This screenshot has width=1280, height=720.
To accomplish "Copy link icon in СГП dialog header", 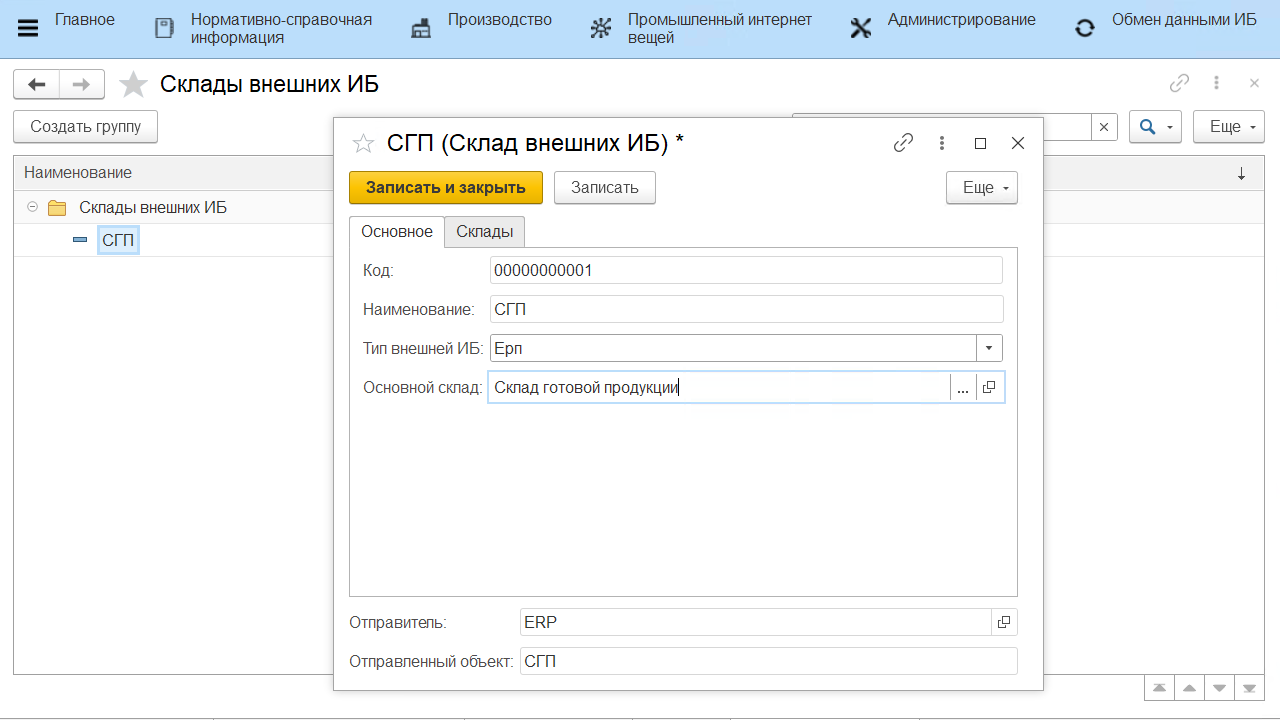I will pyautogui.click(x=903, y=143).
